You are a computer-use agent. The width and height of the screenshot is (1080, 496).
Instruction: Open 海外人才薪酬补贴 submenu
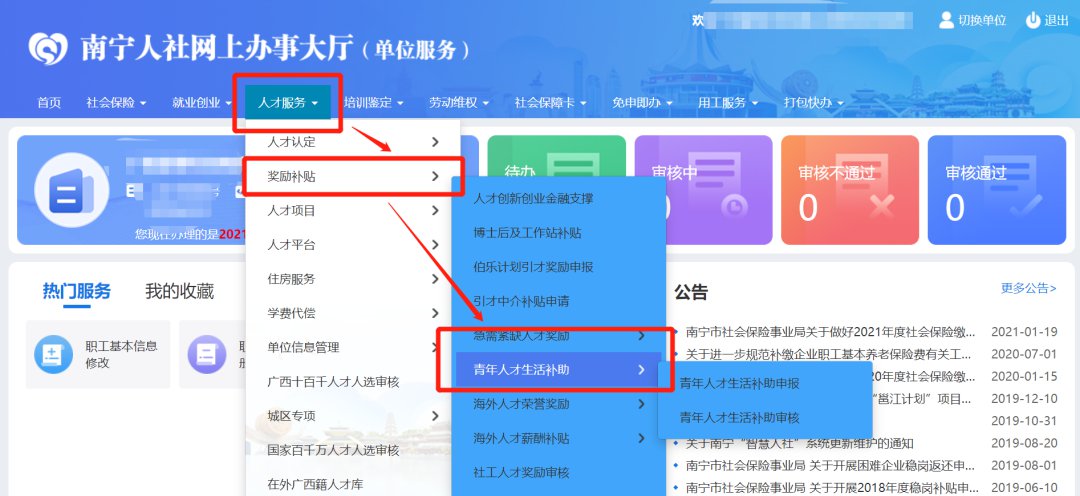559,438
